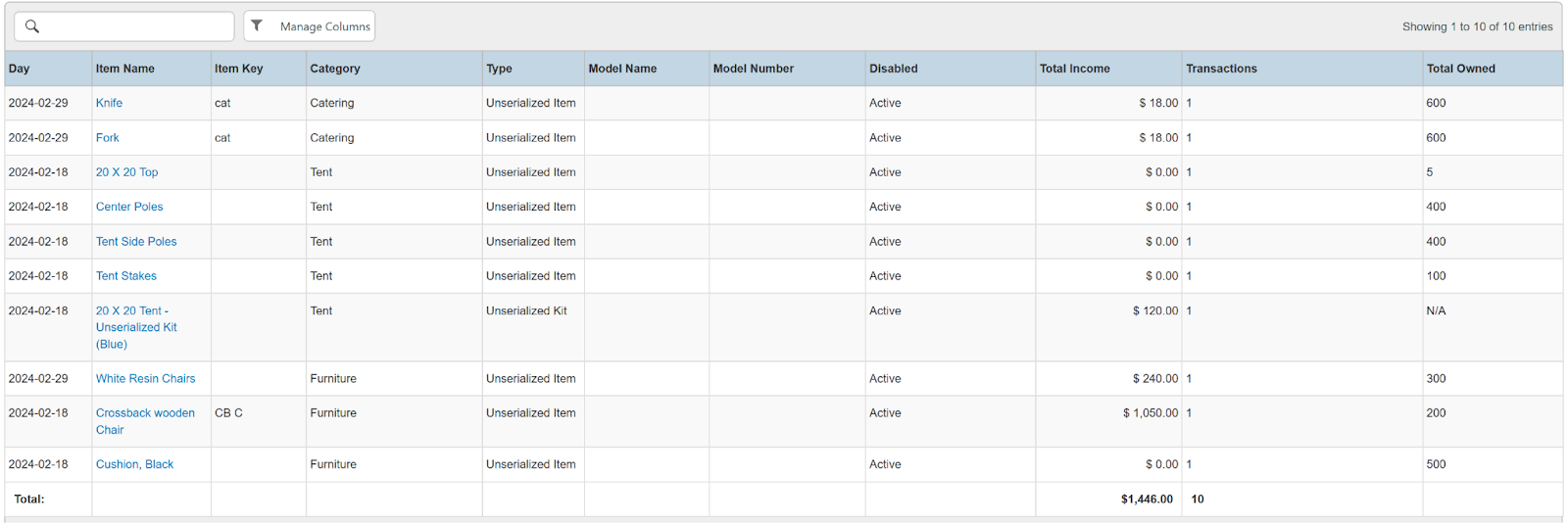The height and width of the screenshot is (523, 1568).
Task: Open the Tent Side Poles link
Action: tap(136, 242)
